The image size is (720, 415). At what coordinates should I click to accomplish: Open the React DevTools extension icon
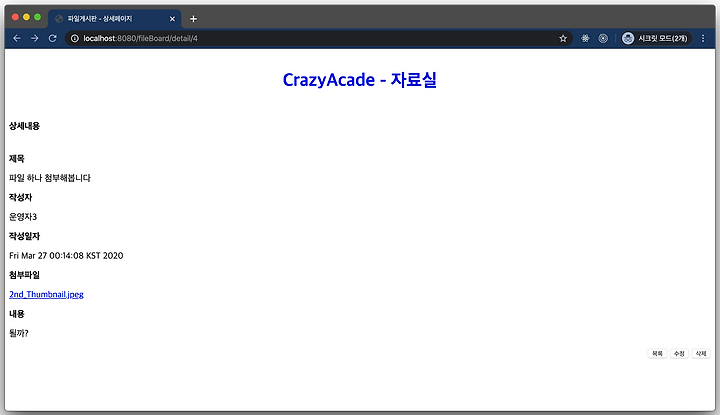tap(585, 39)
